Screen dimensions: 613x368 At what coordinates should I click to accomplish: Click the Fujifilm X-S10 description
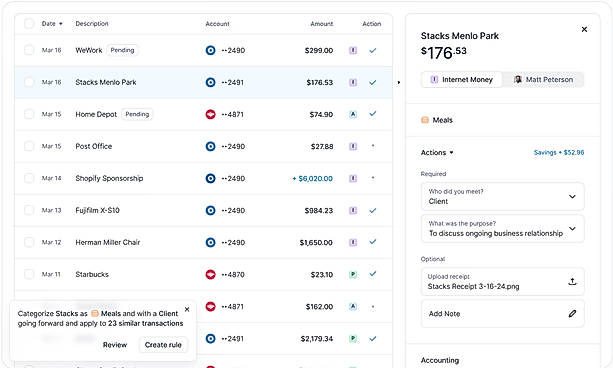coord(97,210)
